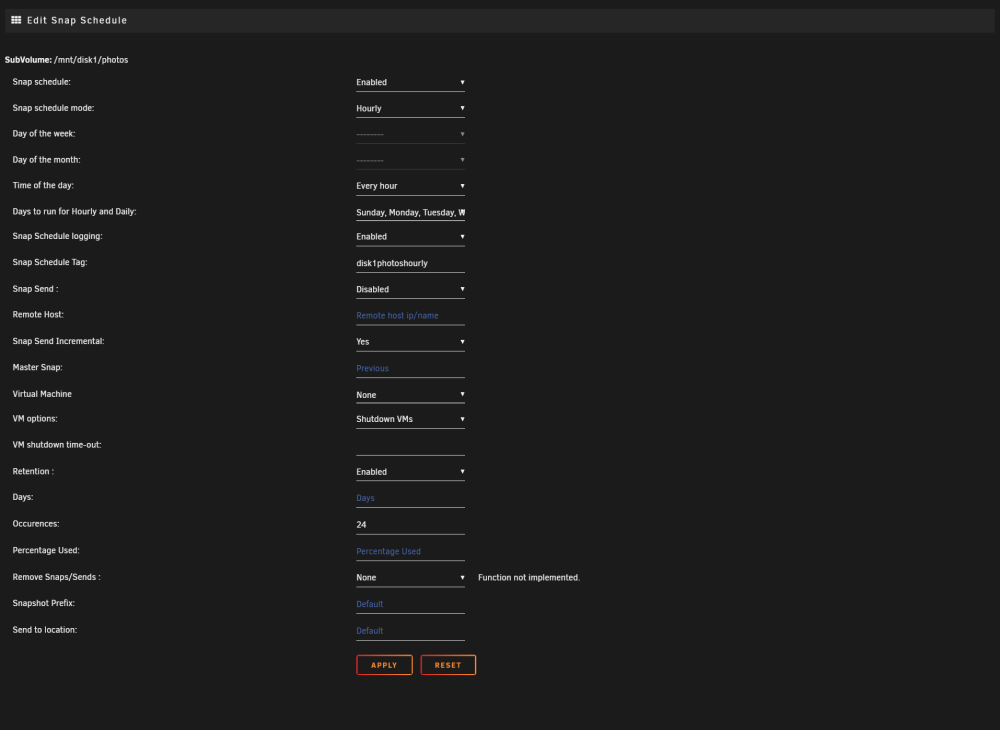
Task: Click the Send to location field
Action: click(410, 631)
